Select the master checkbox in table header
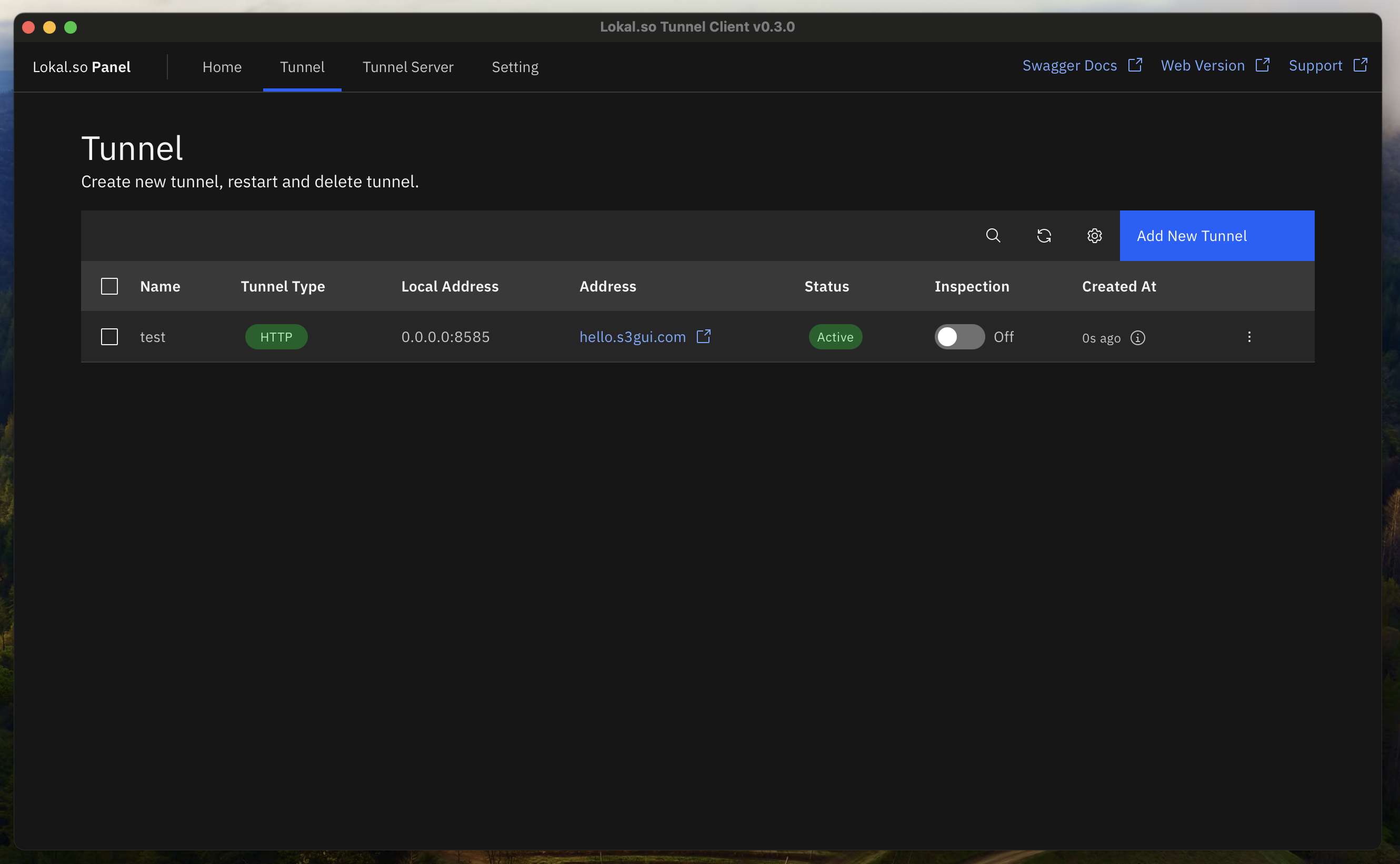Screen dimensions: 1400x864 (109, 286)
